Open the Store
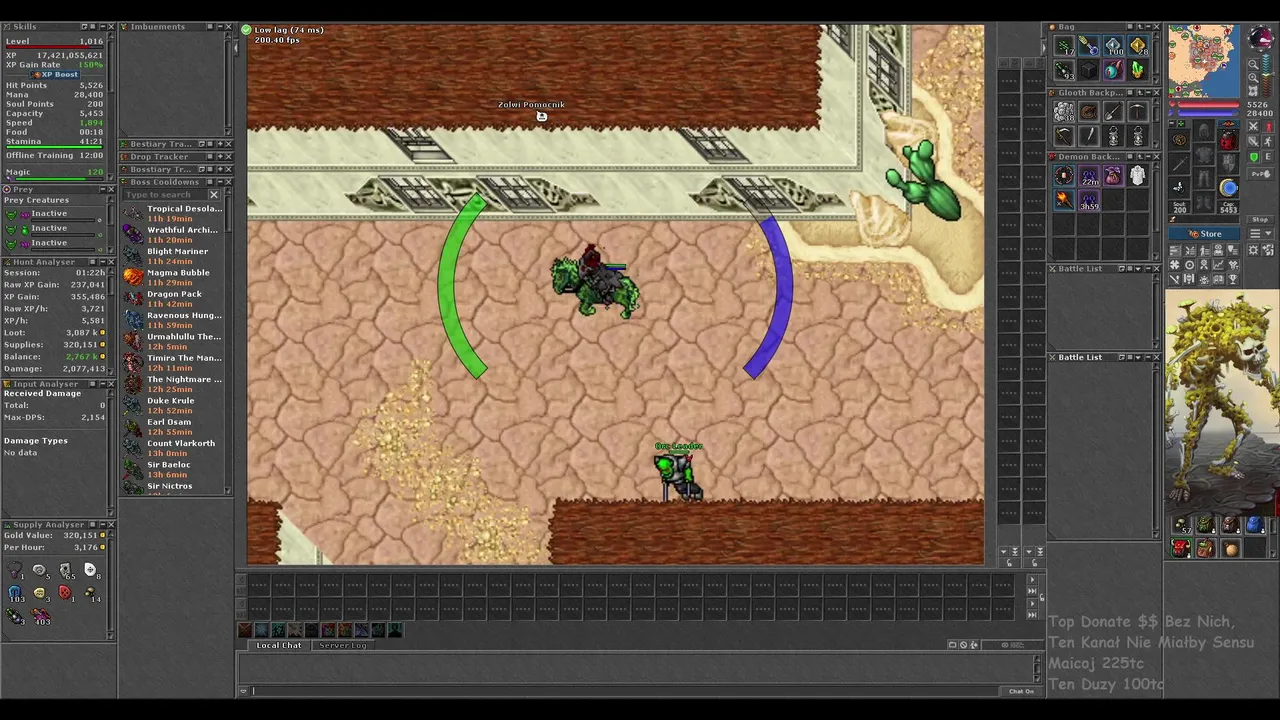 coord(1204,234)
